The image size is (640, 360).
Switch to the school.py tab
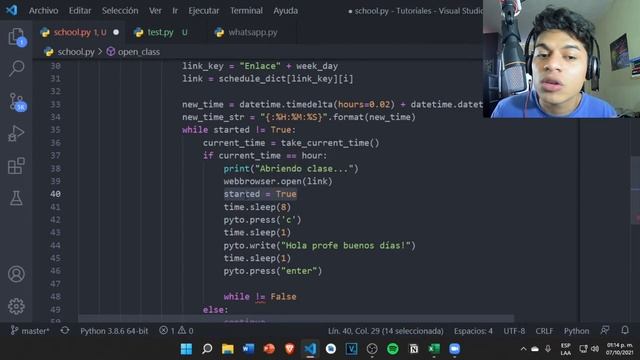coord(78,32)
